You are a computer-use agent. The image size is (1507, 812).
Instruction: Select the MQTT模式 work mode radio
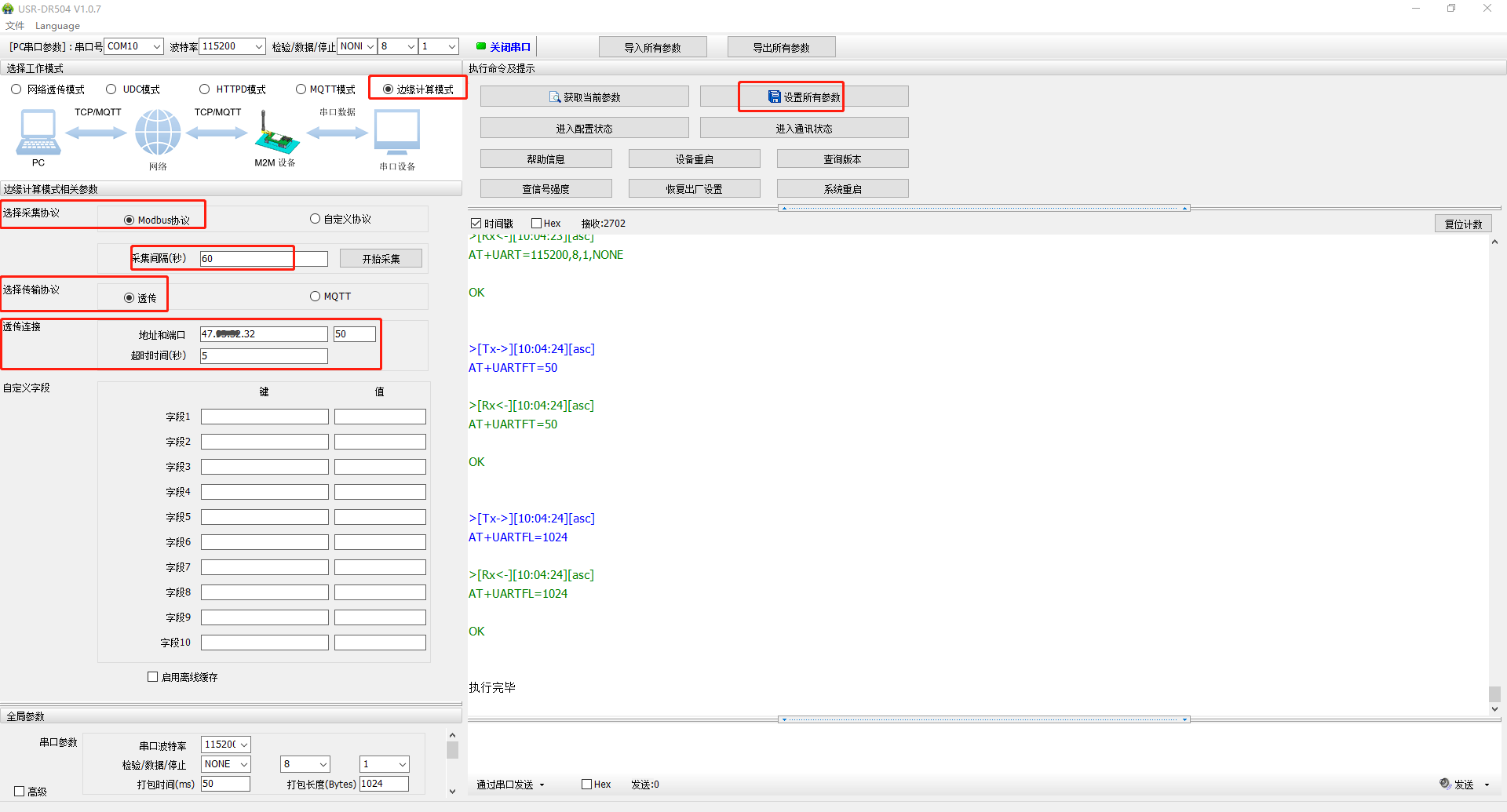(301, 89)
